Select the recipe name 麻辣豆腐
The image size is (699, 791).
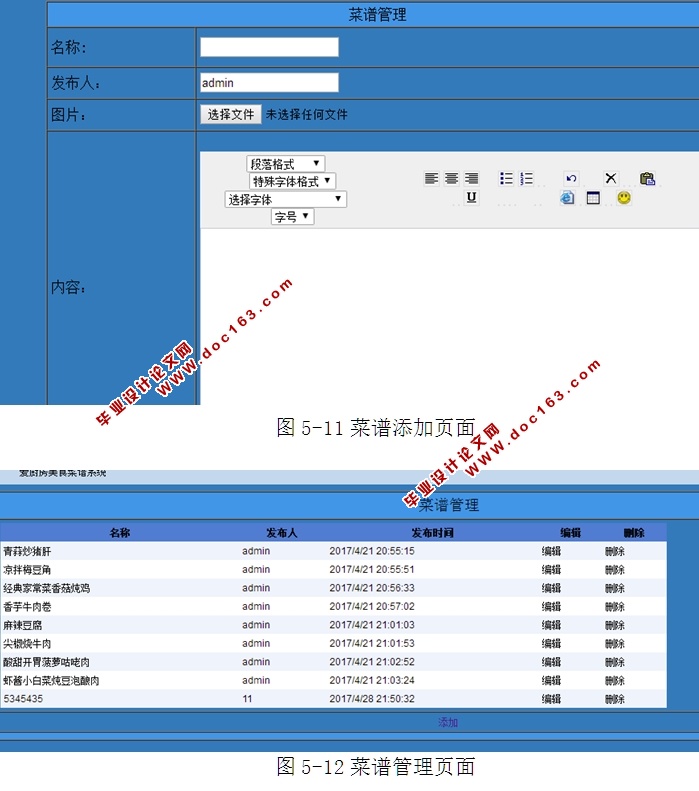(x=23, y=626)
